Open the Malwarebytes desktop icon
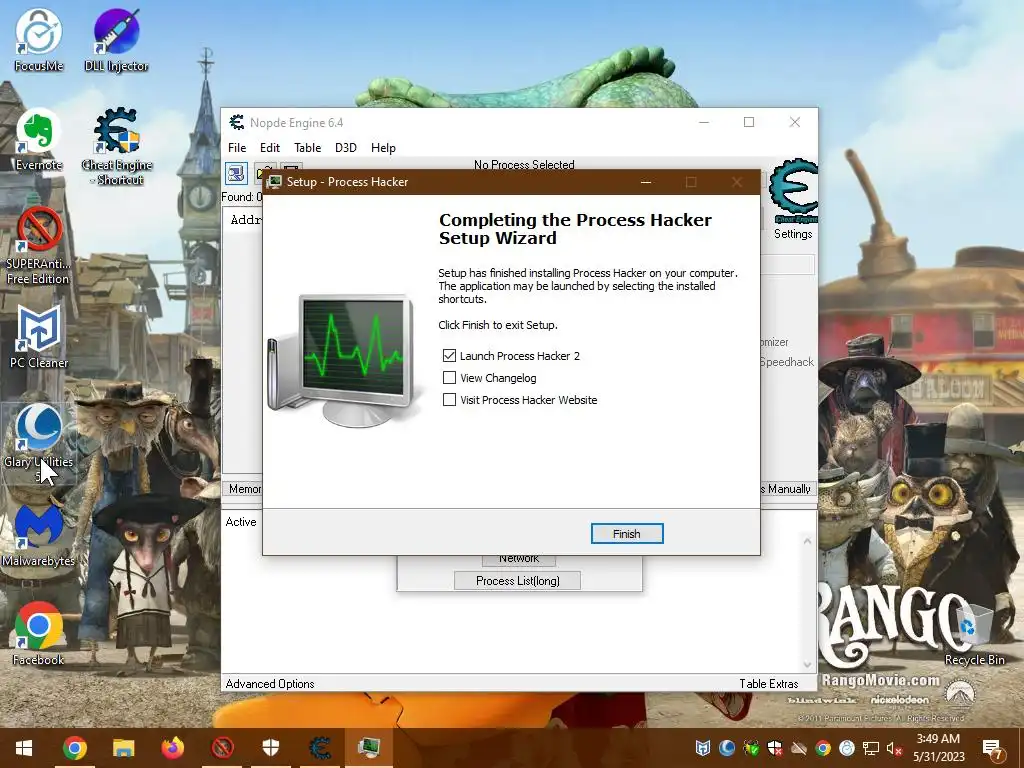 [39, 535]
